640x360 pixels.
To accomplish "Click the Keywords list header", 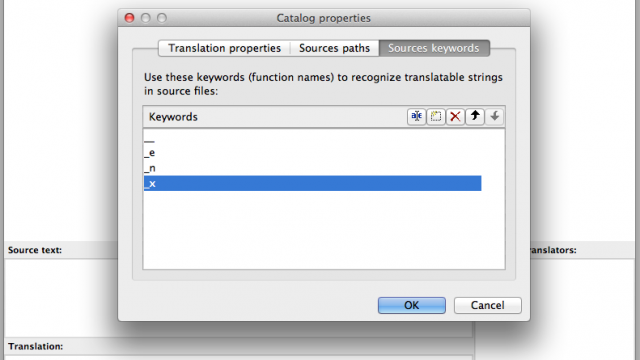I will tap(173, 117).
